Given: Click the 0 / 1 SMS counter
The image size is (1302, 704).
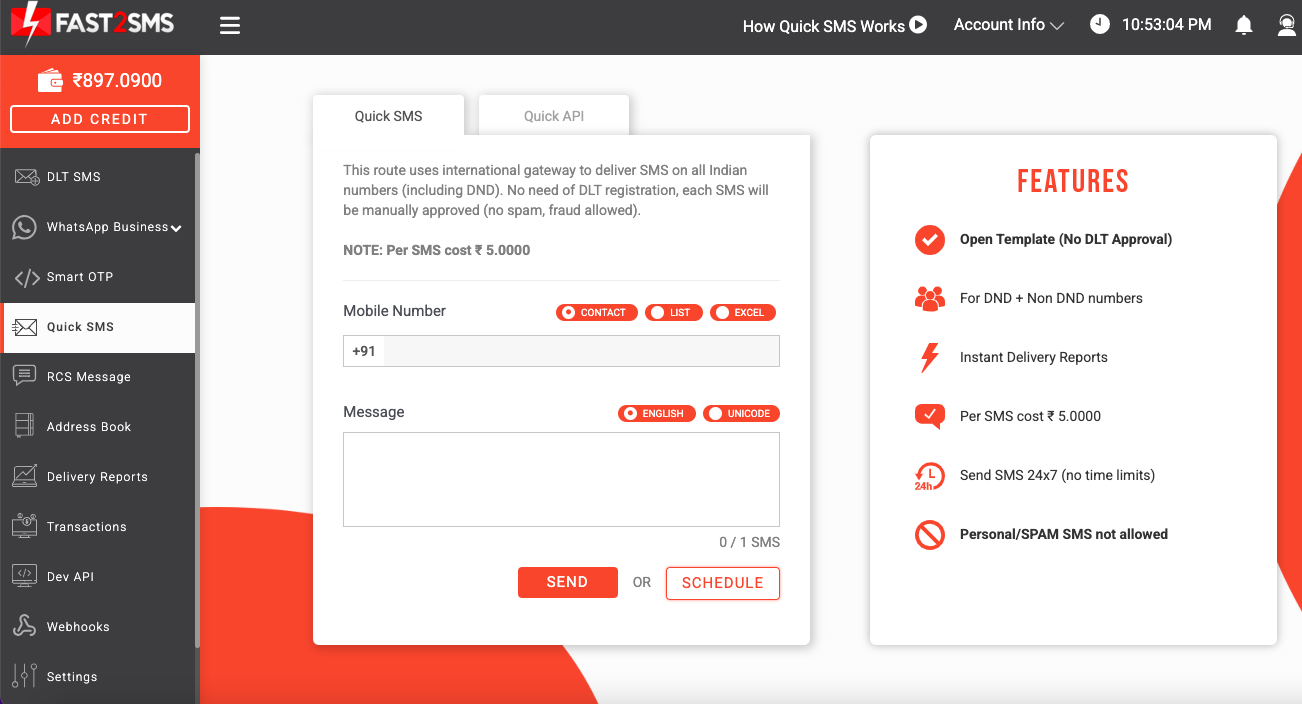Looking at the screenshot, I should [749, 542].
